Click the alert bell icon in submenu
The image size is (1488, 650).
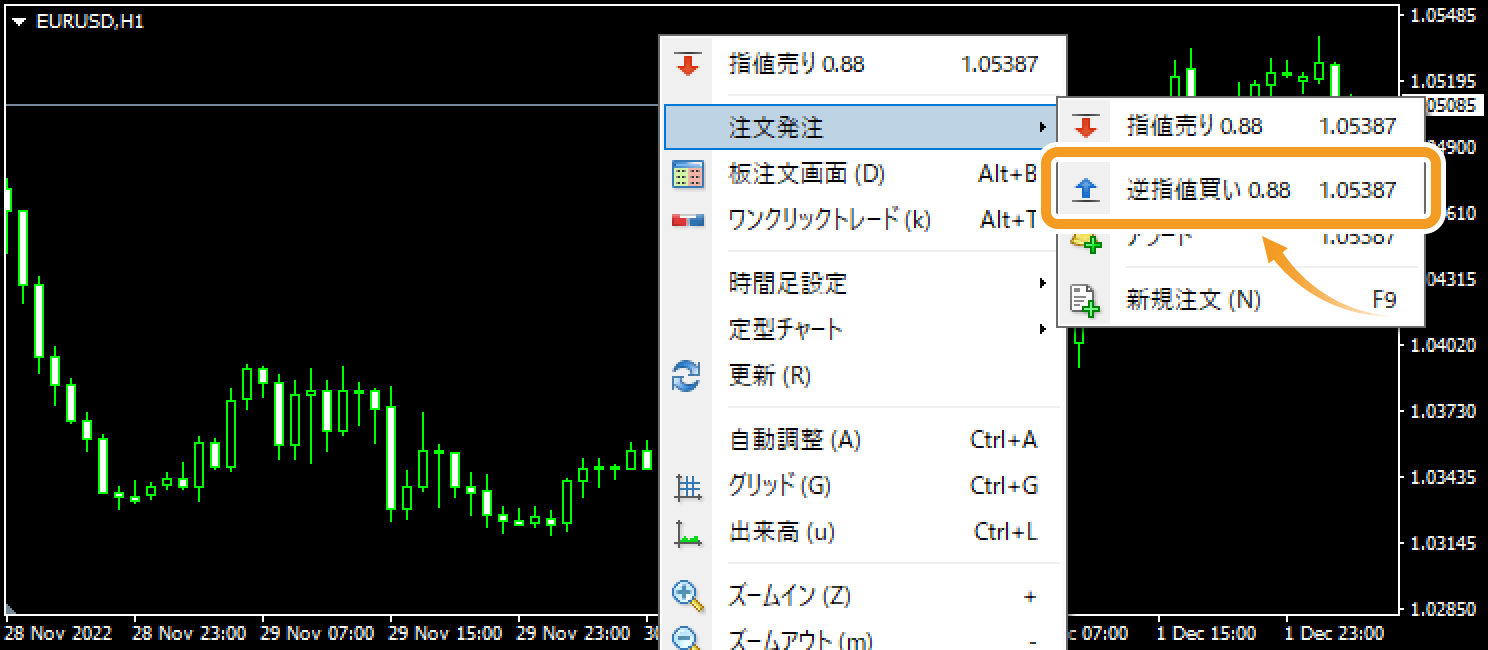[1085, 243]
